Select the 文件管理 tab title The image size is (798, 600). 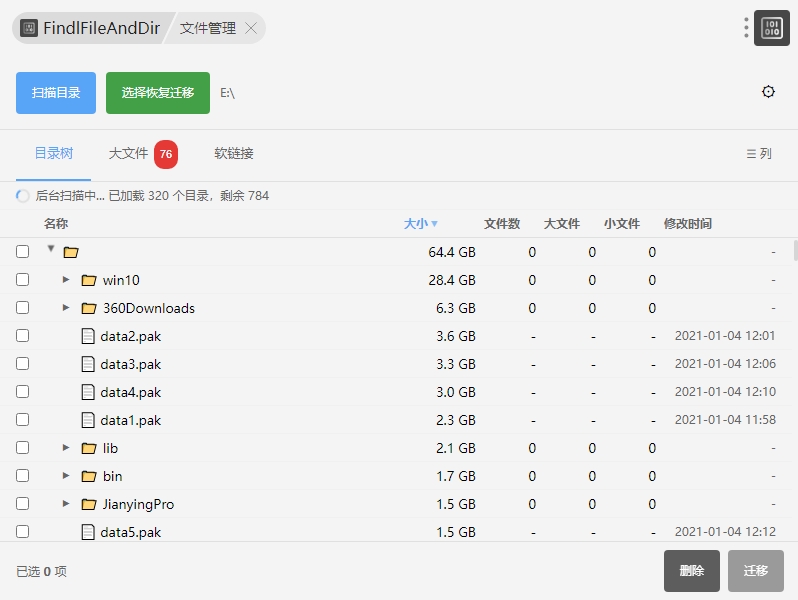point(208,28)
